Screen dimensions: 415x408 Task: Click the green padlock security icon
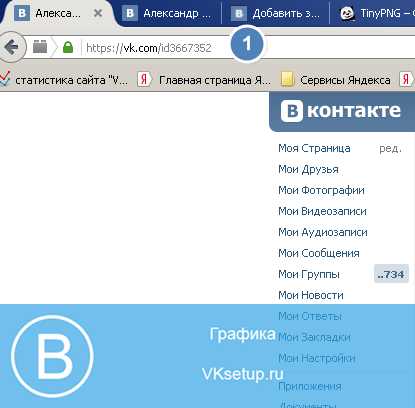pos(68,47)
